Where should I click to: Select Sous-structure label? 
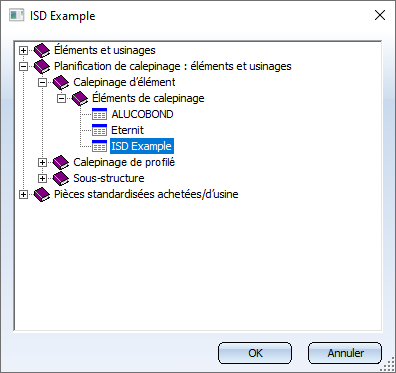(x=109, y=178)
